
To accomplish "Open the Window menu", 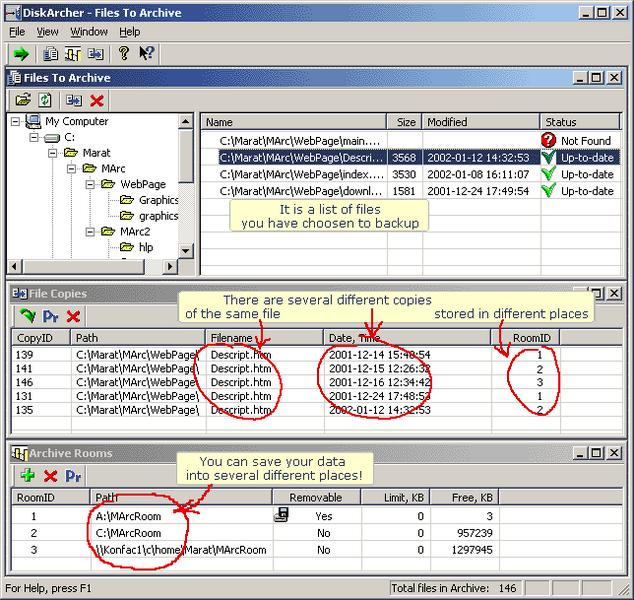I will [x=89, y=32].
